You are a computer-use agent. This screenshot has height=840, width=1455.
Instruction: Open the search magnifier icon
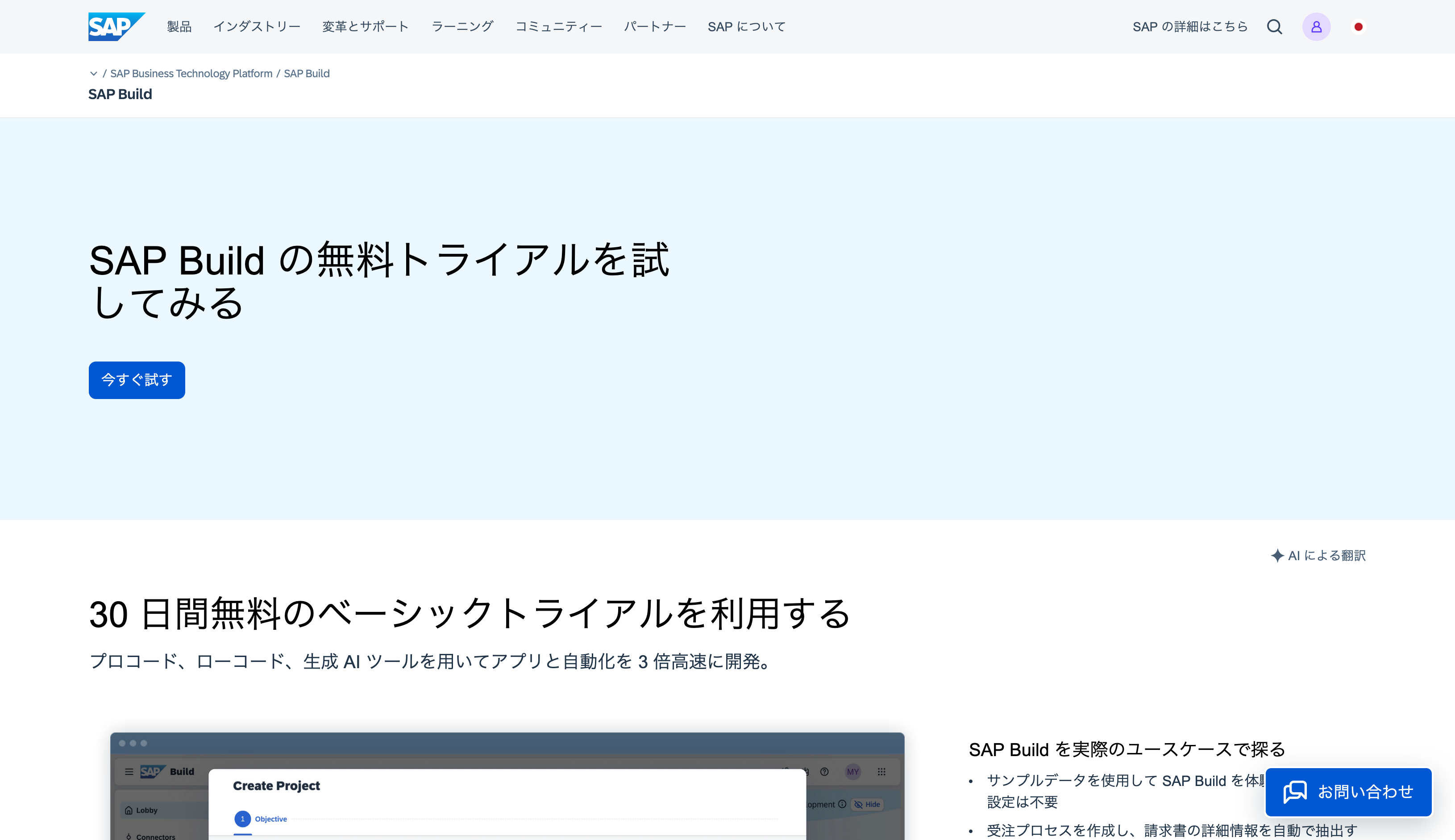tap(1274, 26)
